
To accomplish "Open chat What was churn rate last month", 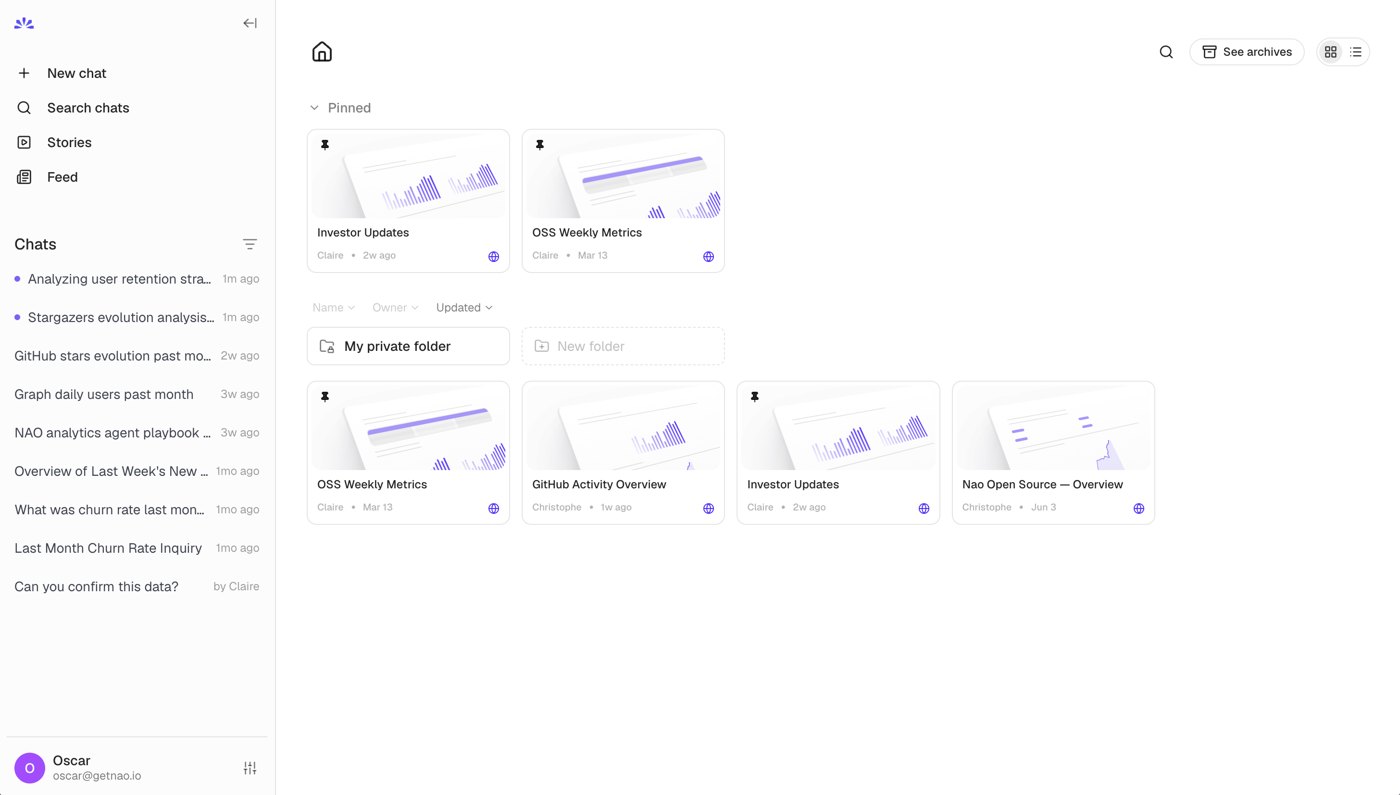I will 138,510.
